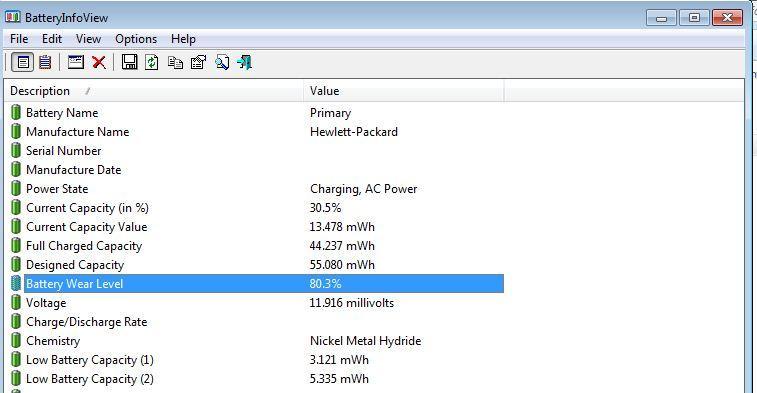Switch to the Battery Log view icon
757x393 pixels.
tap(45, 62)
